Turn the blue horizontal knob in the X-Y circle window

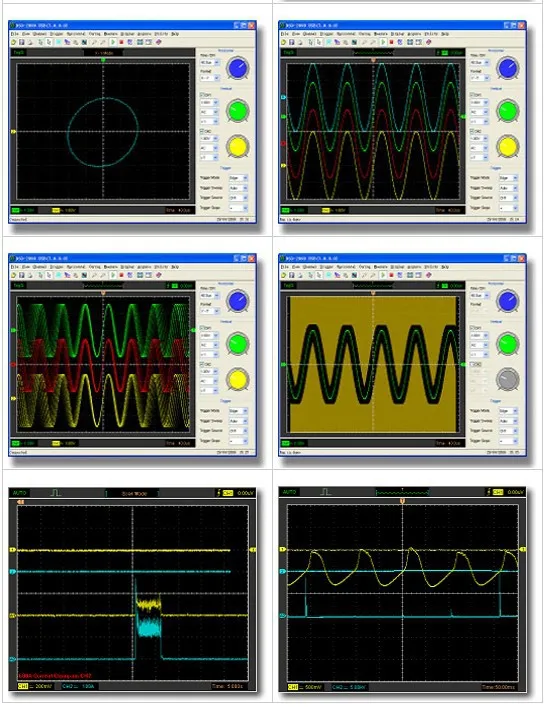[x=238, y=68]
